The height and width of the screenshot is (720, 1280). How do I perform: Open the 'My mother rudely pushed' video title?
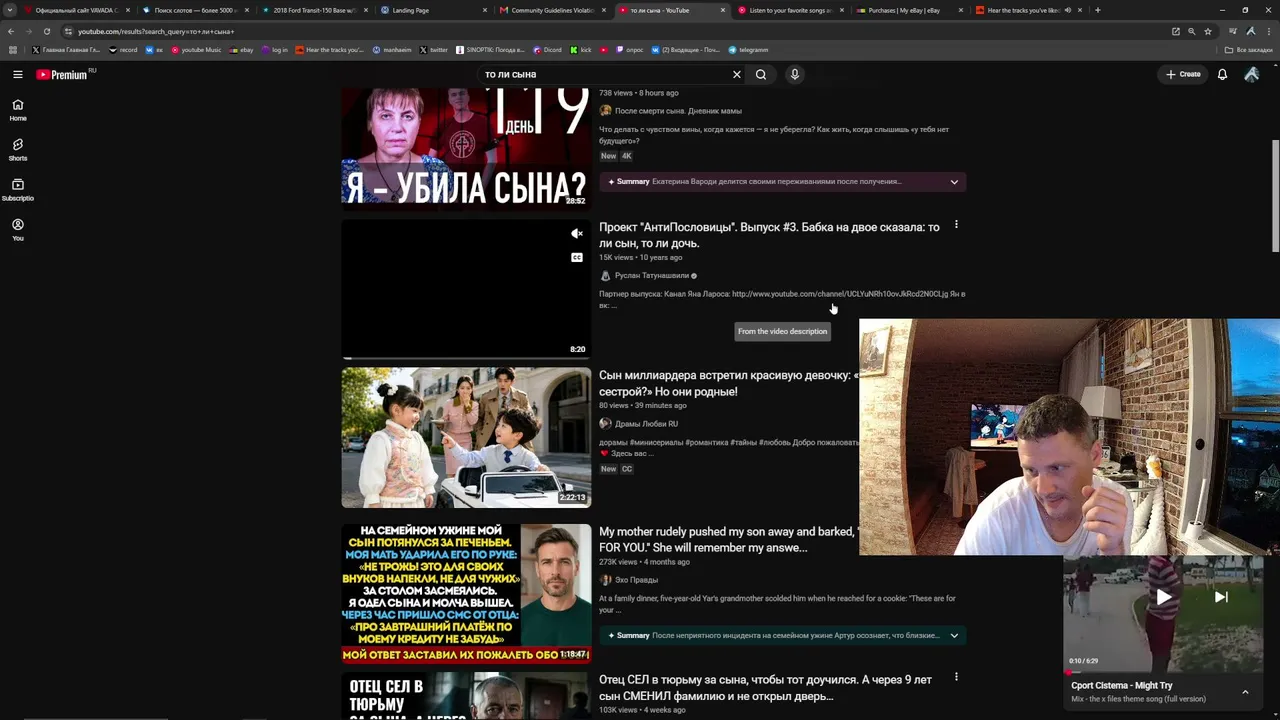727,540
